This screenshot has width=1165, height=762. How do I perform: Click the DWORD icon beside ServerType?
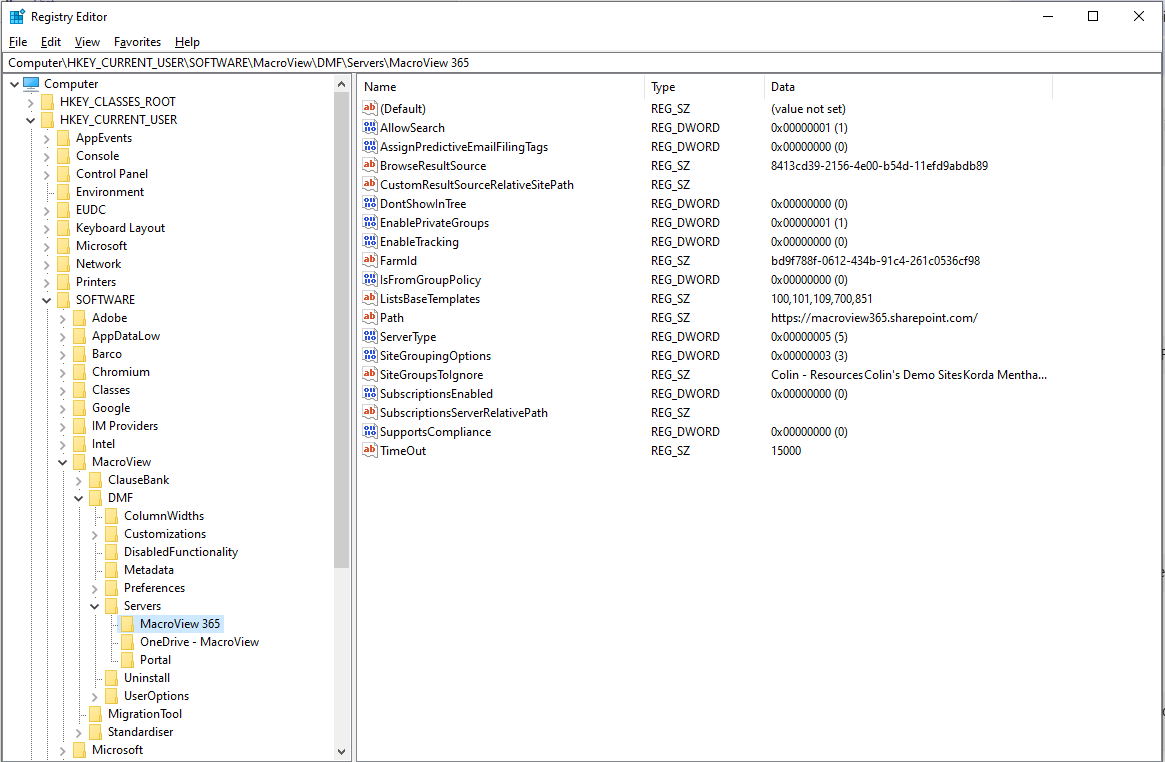[x=370, y=336]
